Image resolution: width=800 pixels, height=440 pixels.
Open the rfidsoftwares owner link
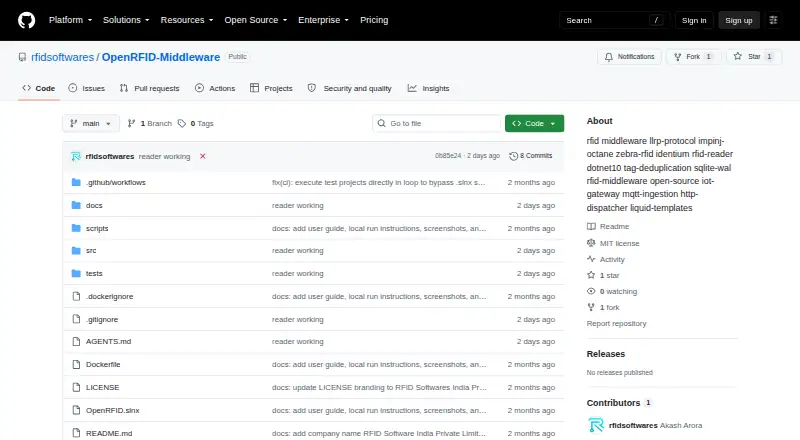pyautogui.click(x=63, y=57)
